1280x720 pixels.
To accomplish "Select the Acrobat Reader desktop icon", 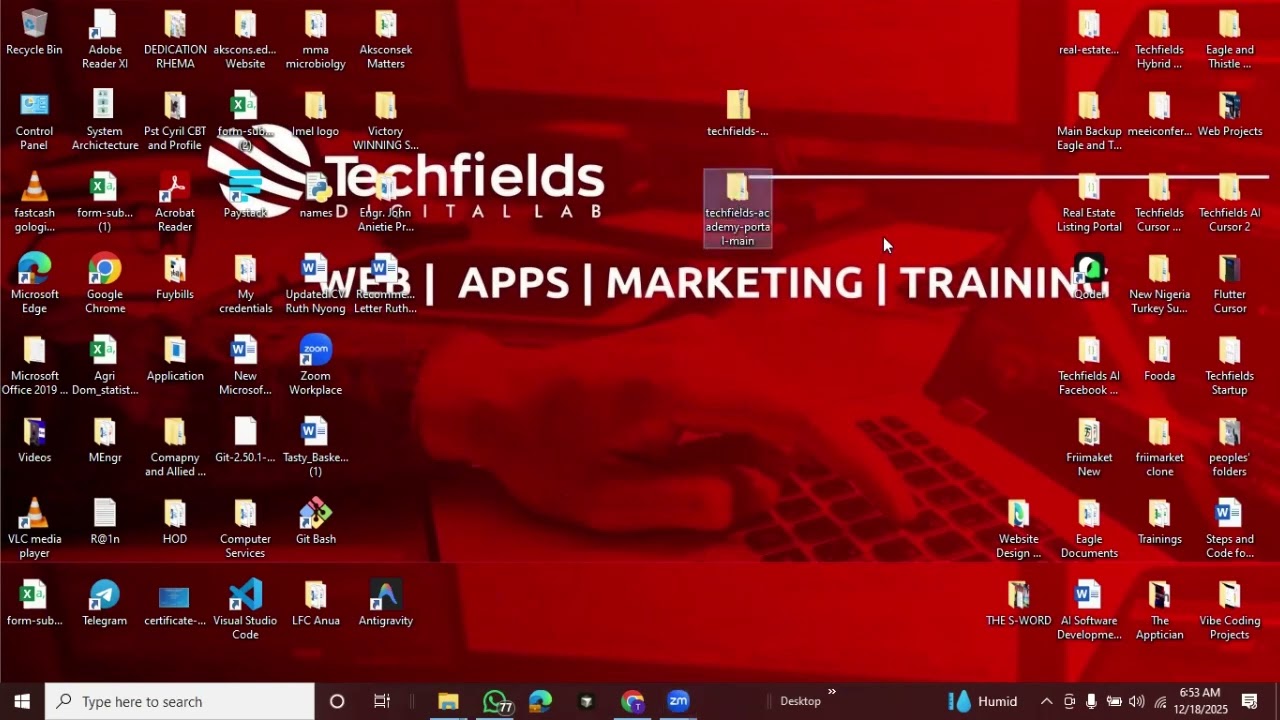I will pyautogui.click(x=175, y=202).
